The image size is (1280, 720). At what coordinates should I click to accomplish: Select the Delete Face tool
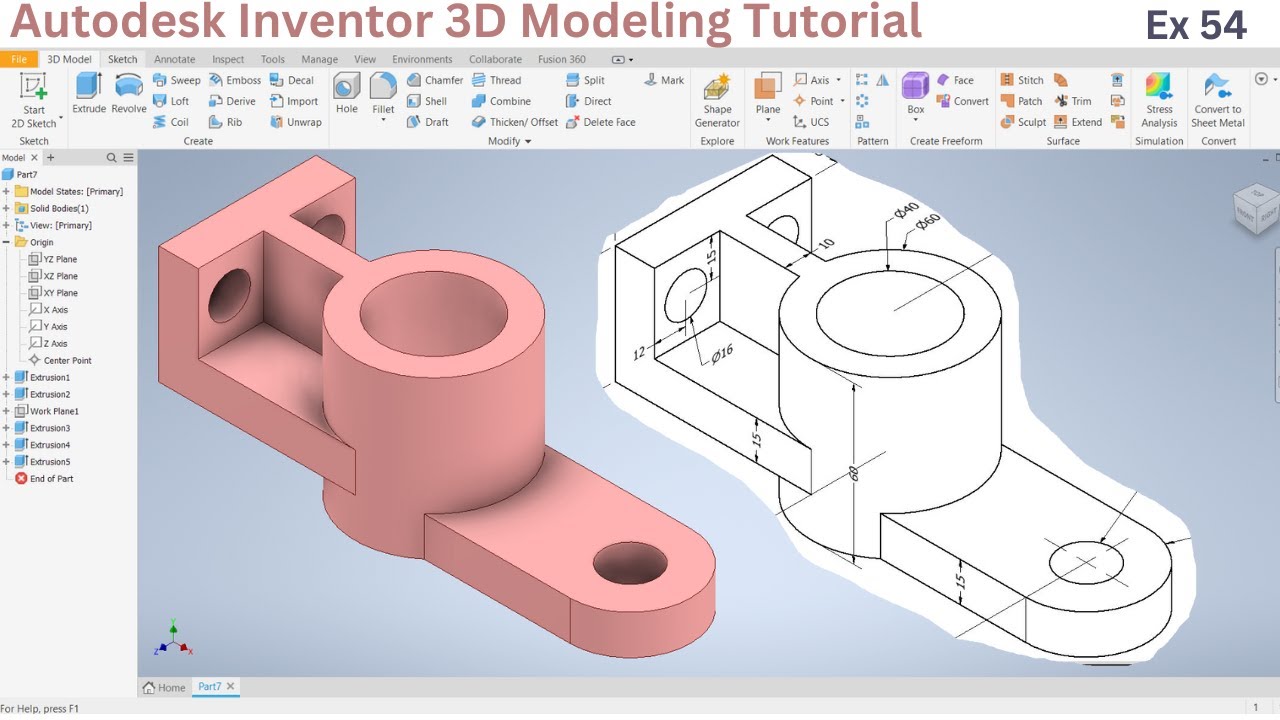600,122
